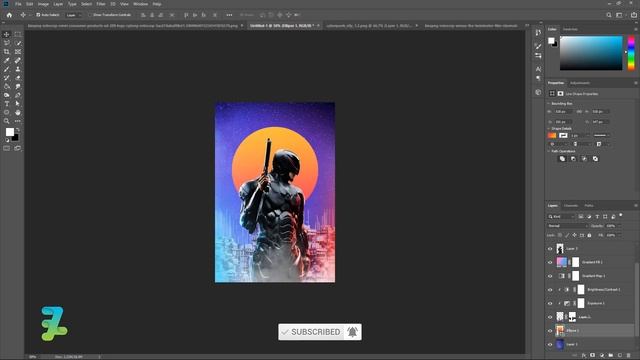
Task: Open the Filter menu
Action: (x=101, y=4)
